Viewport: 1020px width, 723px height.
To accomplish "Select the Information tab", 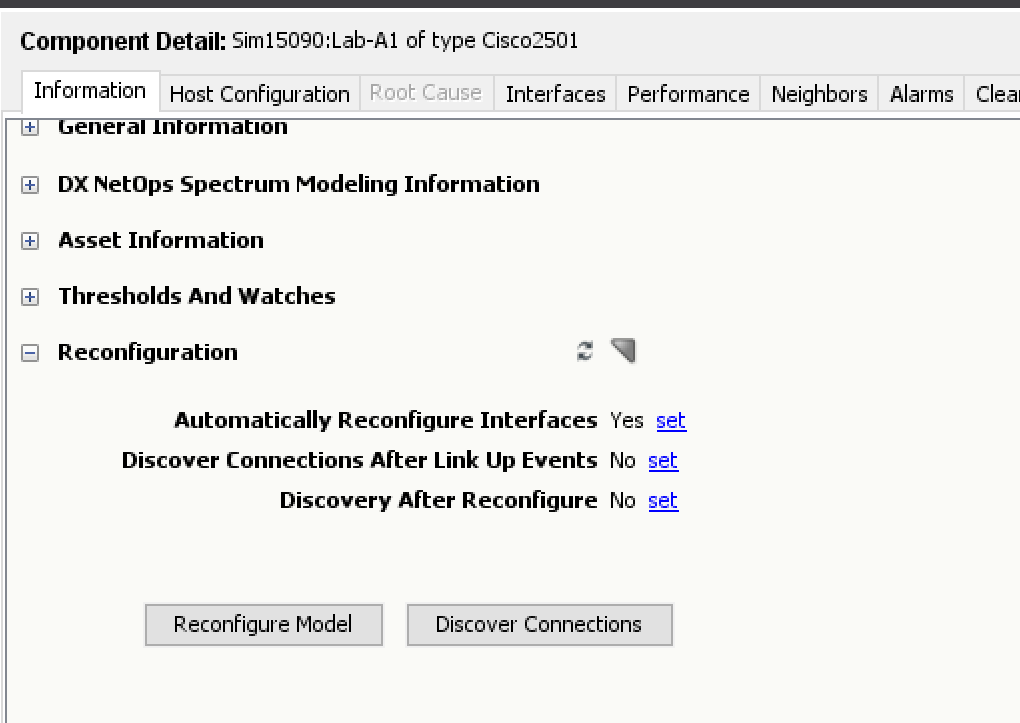I will click(x=90, y=91).
